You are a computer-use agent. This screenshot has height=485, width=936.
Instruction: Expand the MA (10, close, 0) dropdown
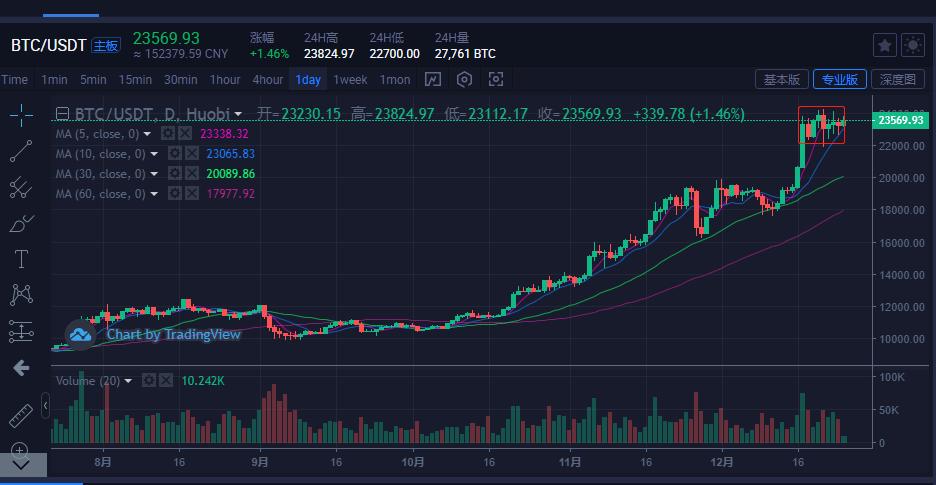tap(154, 154)
